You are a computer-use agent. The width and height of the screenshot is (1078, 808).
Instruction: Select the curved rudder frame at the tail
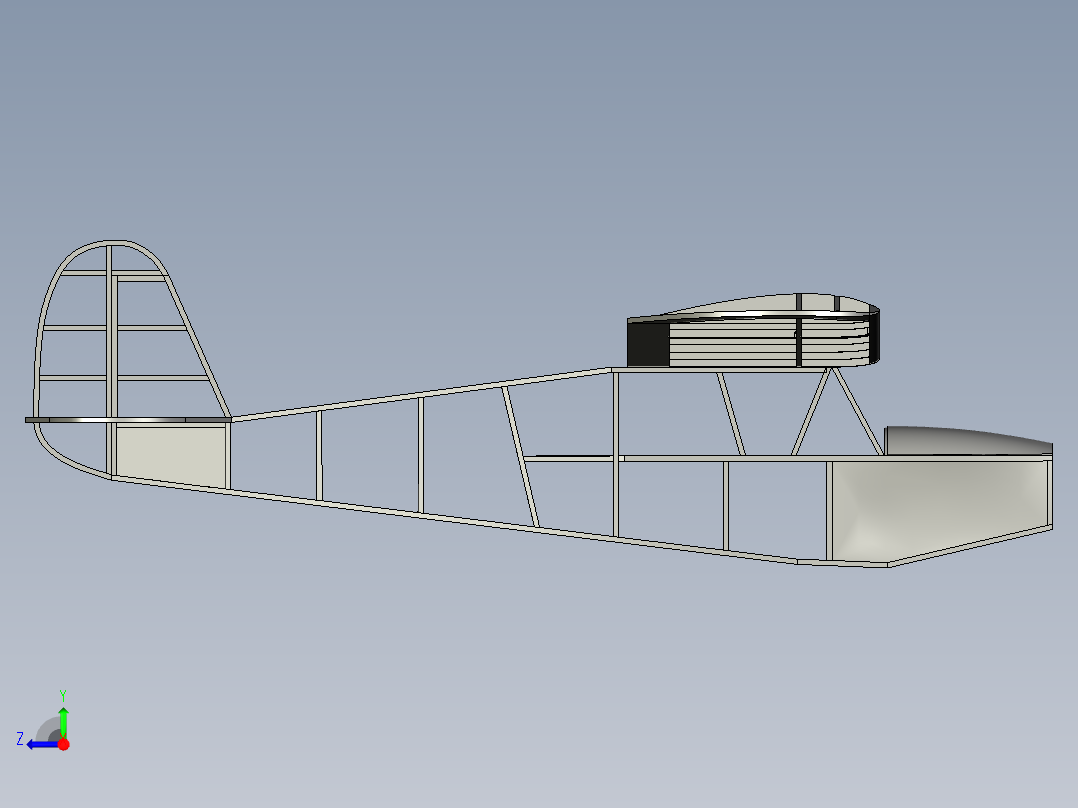tap(41, 330)
